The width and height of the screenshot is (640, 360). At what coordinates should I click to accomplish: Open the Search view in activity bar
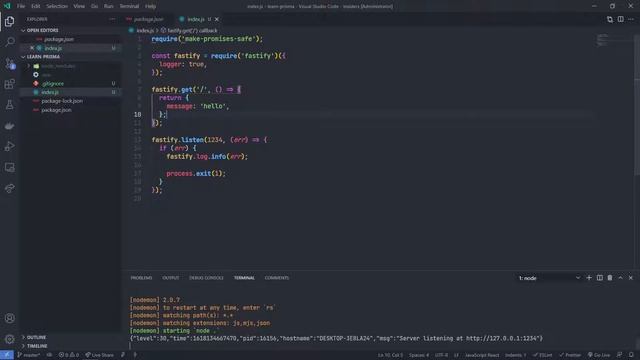tap(10, 42)
